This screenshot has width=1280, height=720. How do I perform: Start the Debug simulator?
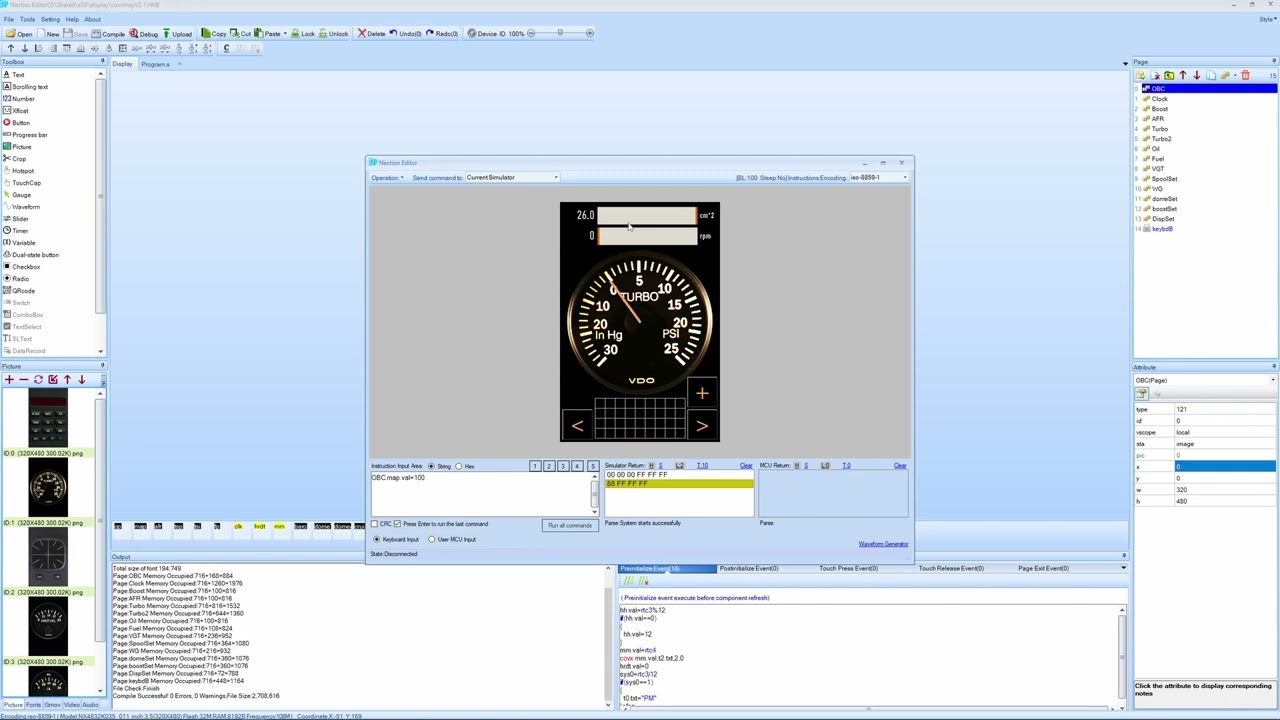click(143, 34)
